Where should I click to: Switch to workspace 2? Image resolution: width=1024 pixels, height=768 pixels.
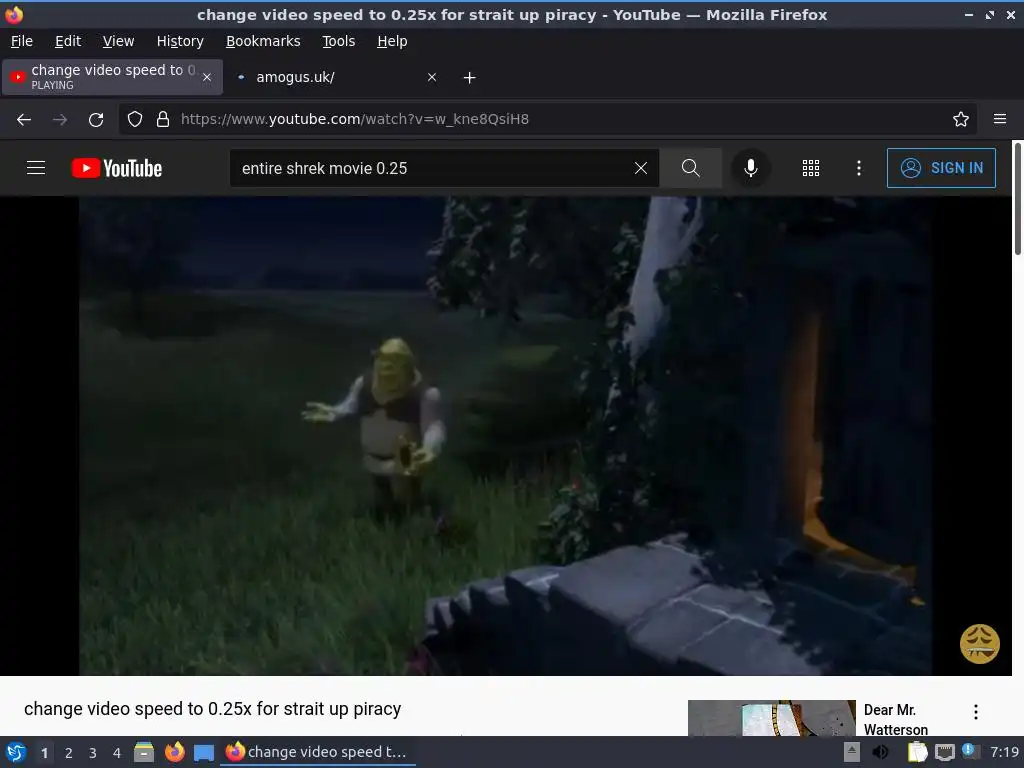(69, 753)
